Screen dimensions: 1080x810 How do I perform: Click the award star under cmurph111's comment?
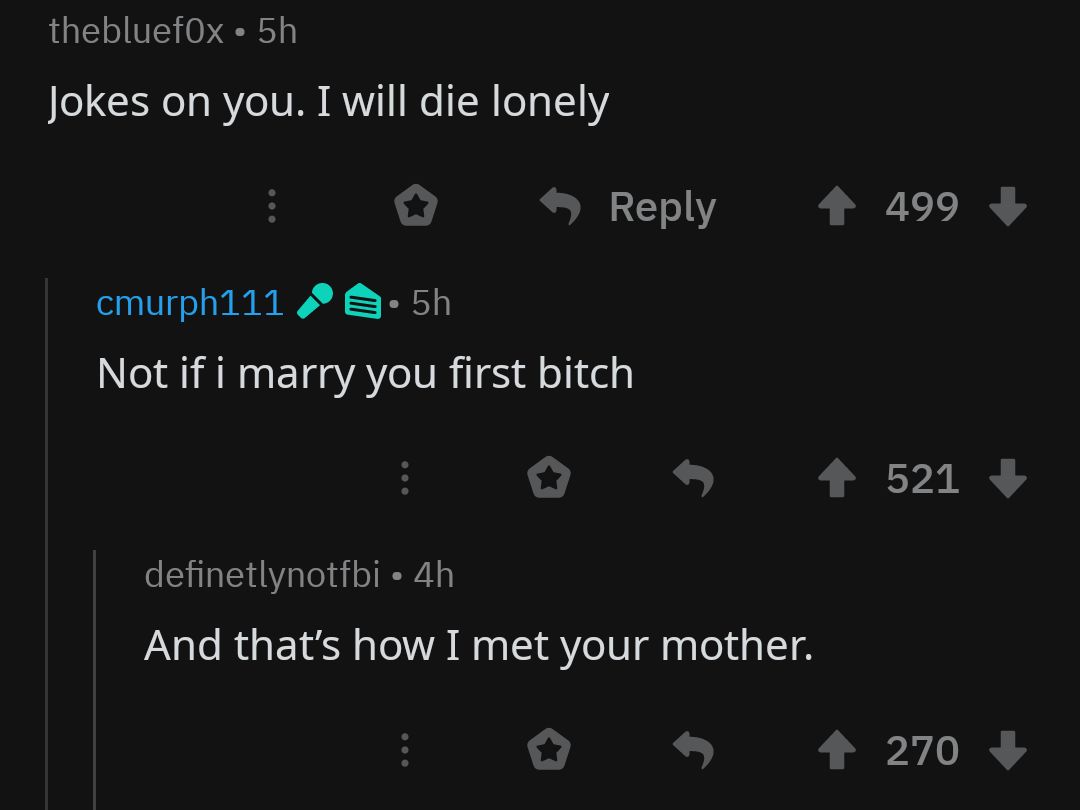pyautogui.click(x=548, y=479)
